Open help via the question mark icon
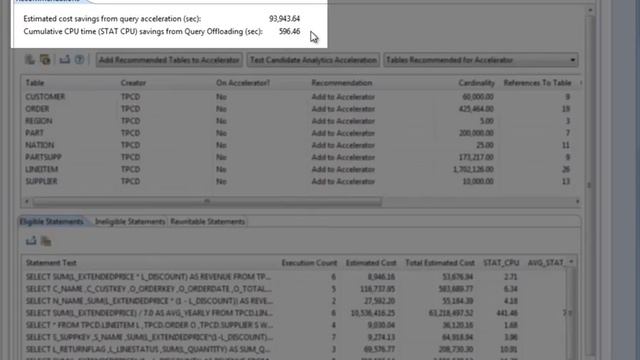 (79, 60)
